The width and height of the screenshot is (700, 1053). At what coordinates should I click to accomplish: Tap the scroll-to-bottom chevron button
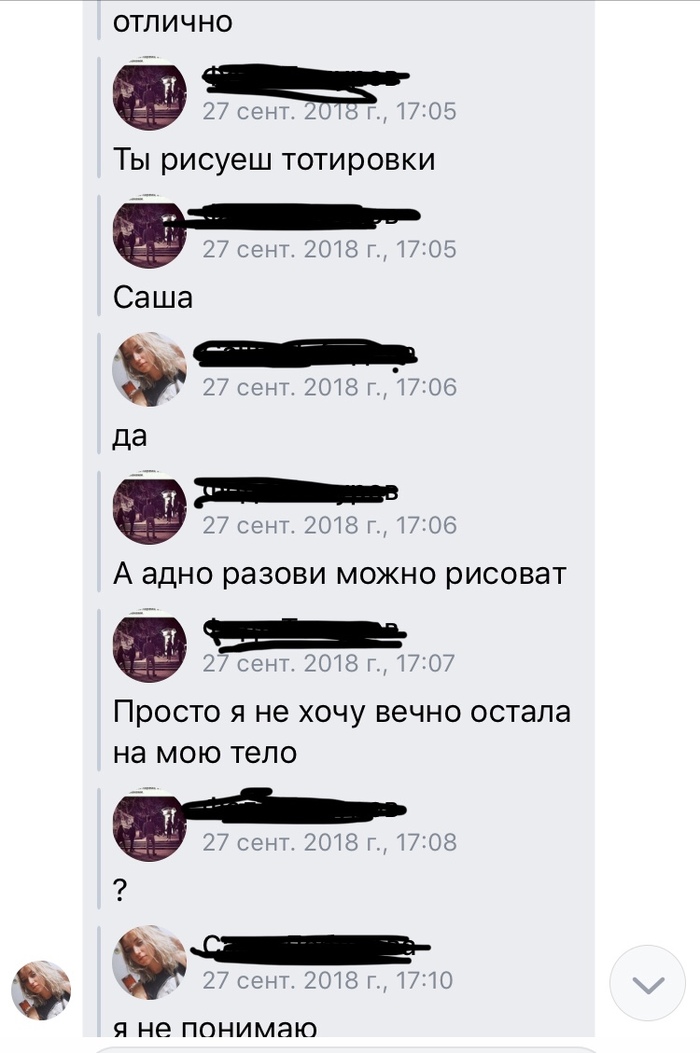pos(647,982)
